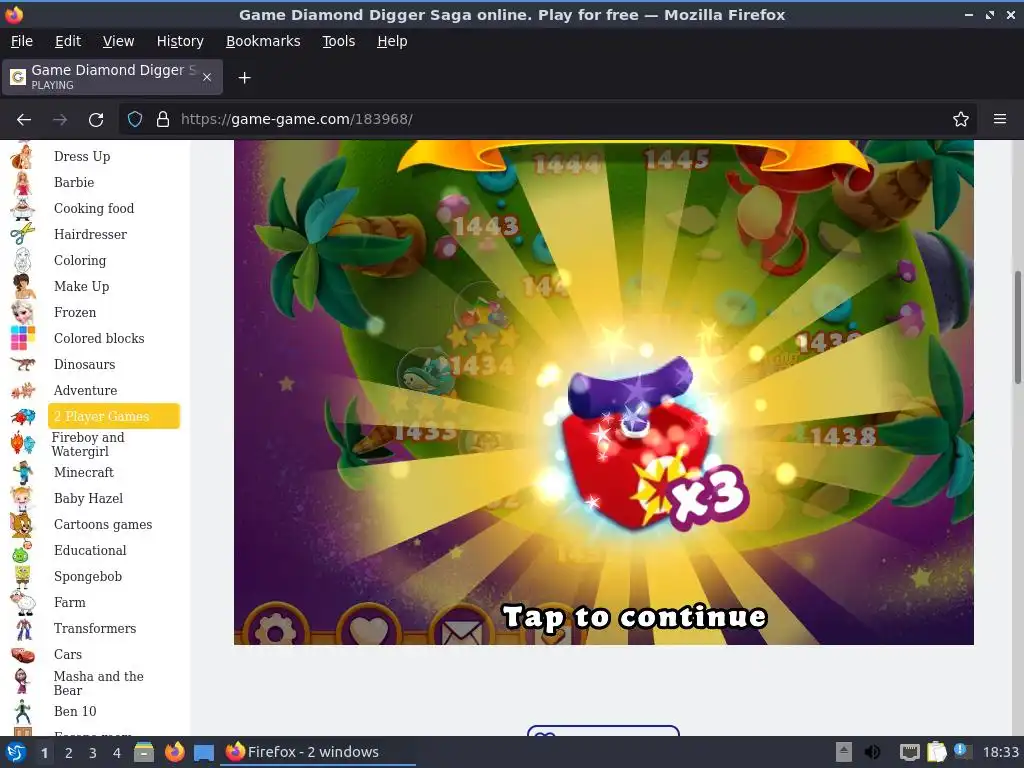
Task: Click the Fireboy and Watergirl icon
Action: pyautogui.click(x=22, y=444)
